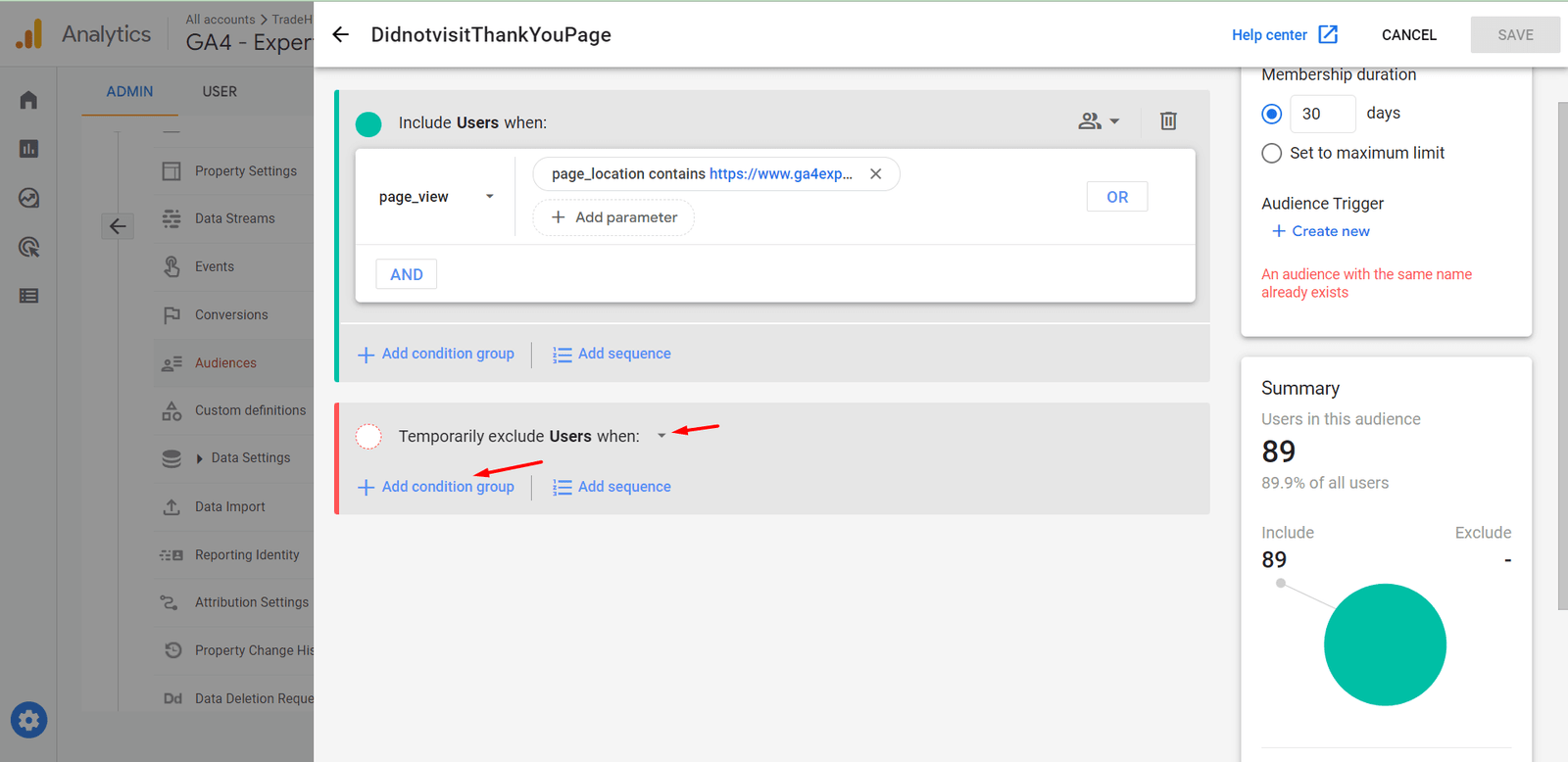The height and width of the screenshot is (762, 1568).
Task: Open Custom definitions menu item
Action: (x=250, y=410)
